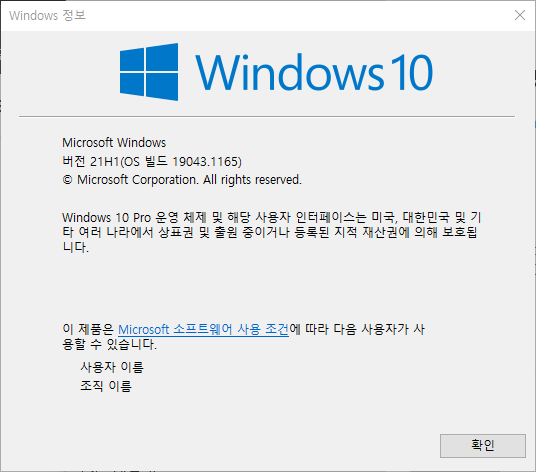
Task: Click the 'Windows 정보' title bar text
Action: pyautogui.click(x=47, y=15)
